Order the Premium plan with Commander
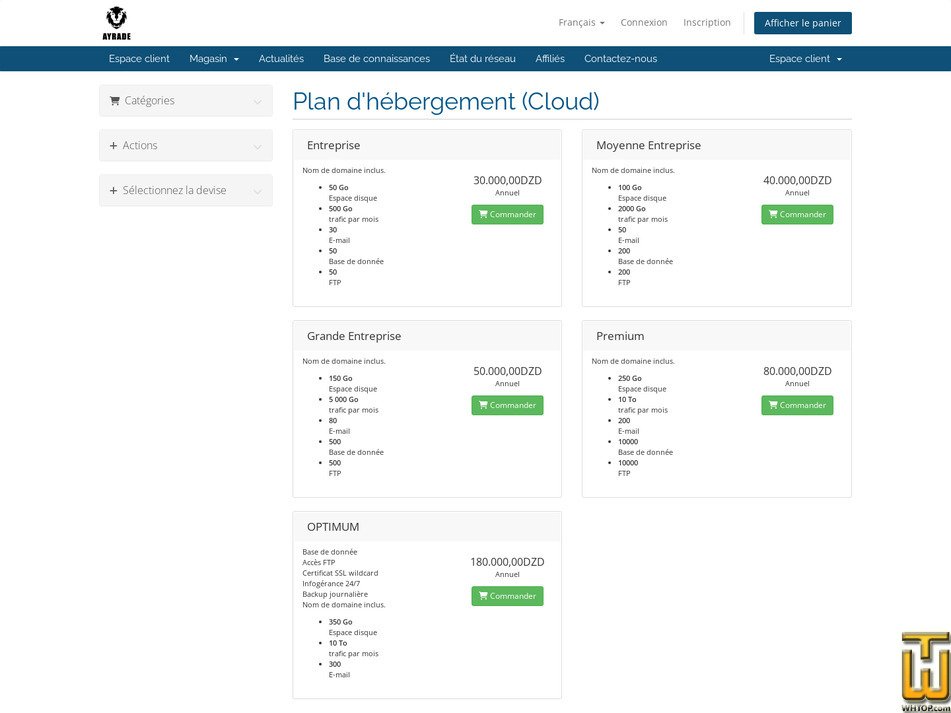This screenshot has width=951, height=713. (797, 406)
